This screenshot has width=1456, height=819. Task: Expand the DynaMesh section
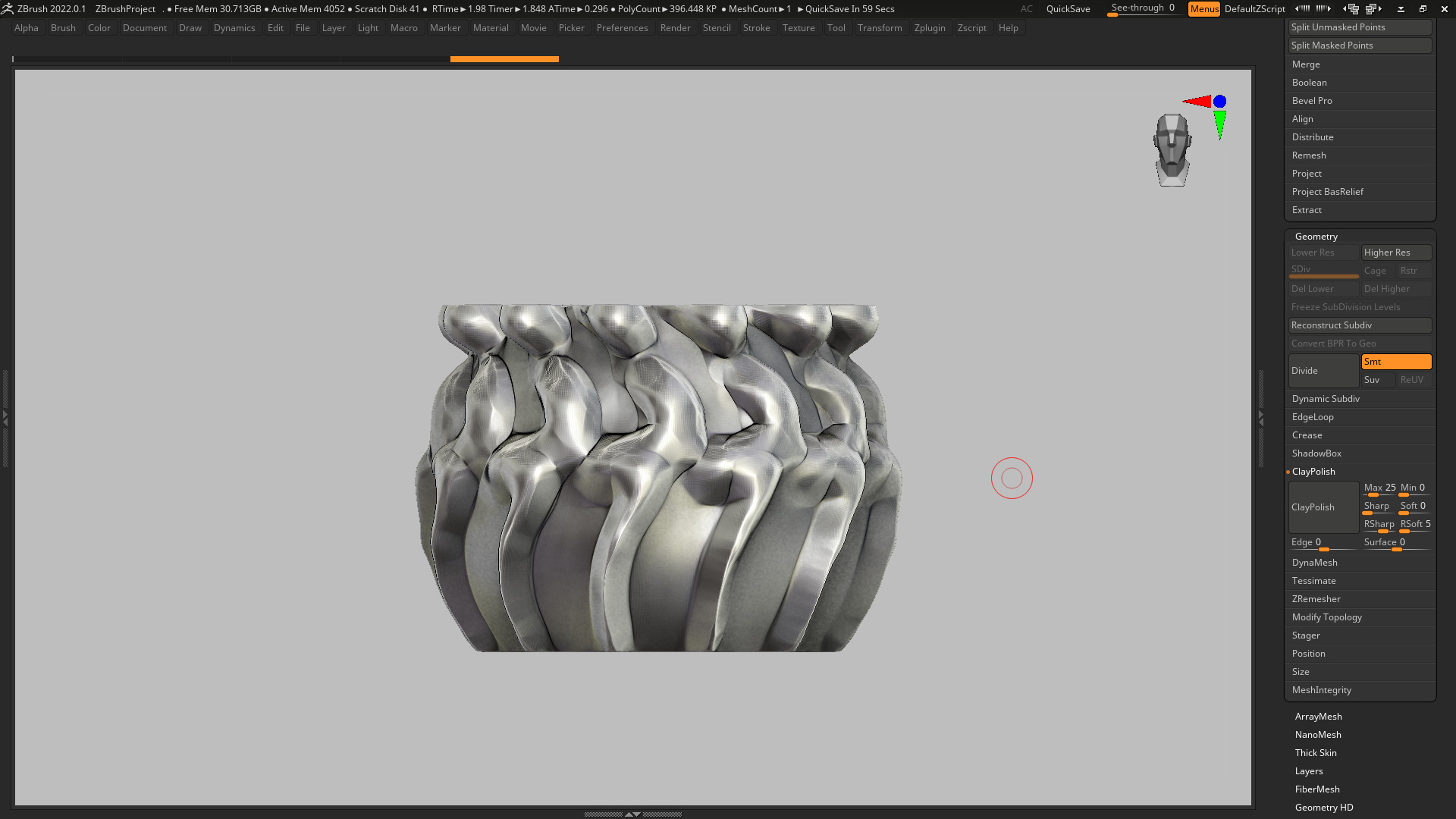pos(1315,563)
